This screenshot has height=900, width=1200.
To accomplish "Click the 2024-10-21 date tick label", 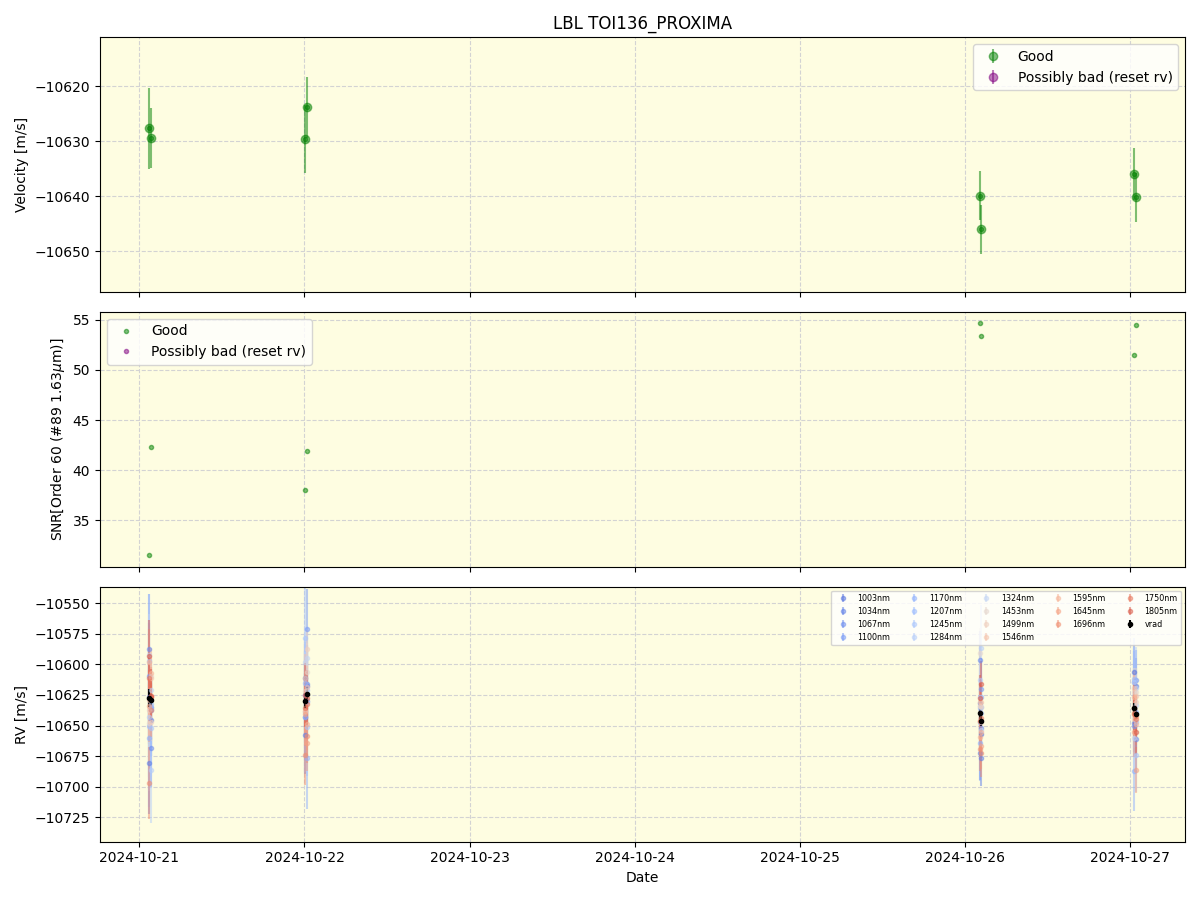I will (139, 856).
